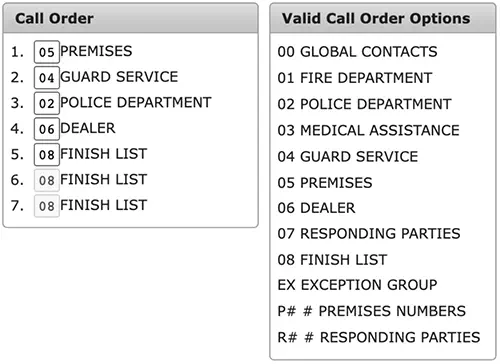Select 08 FINISH LIST in options panel

click(332, 260)
